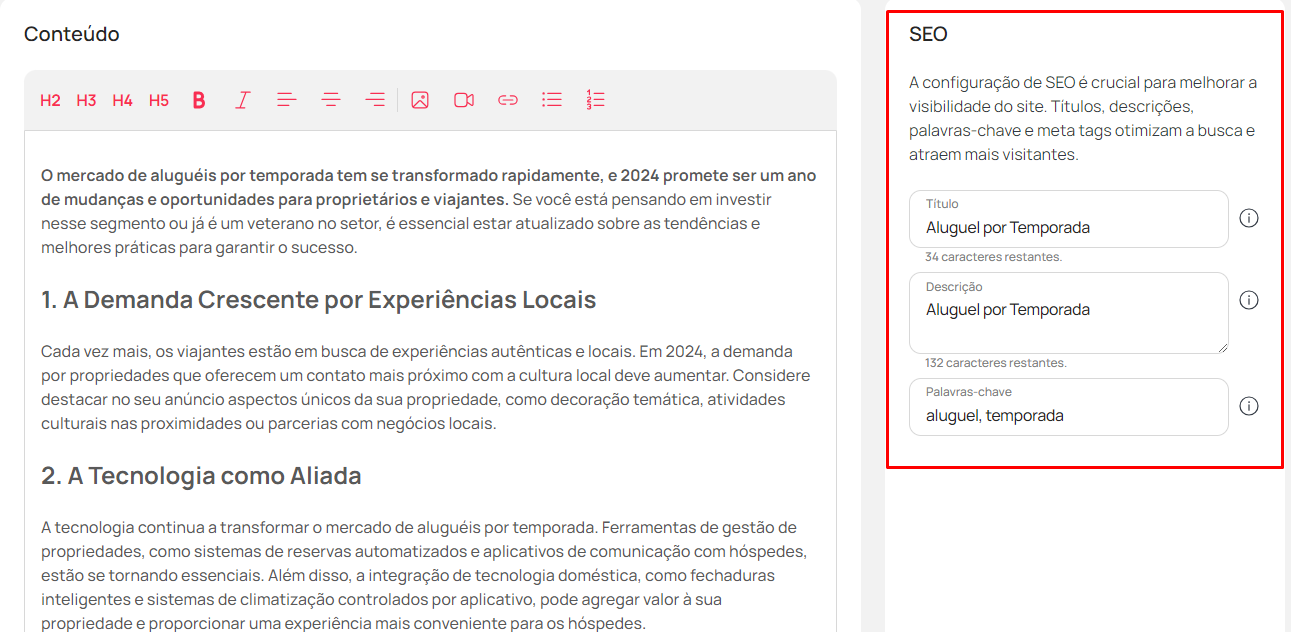Click the '34 caracteres restantes.' counter

pyautogui.click(x=993, y=257)
